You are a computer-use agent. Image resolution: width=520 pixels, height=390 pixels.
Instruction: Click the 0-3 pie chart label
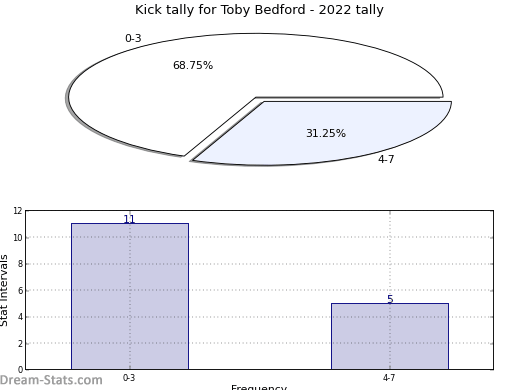coord(133,38)
